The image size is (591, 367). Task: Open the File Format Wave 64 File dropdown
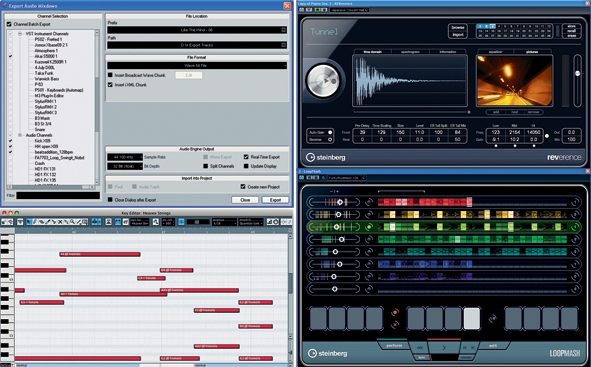point(196,66)
